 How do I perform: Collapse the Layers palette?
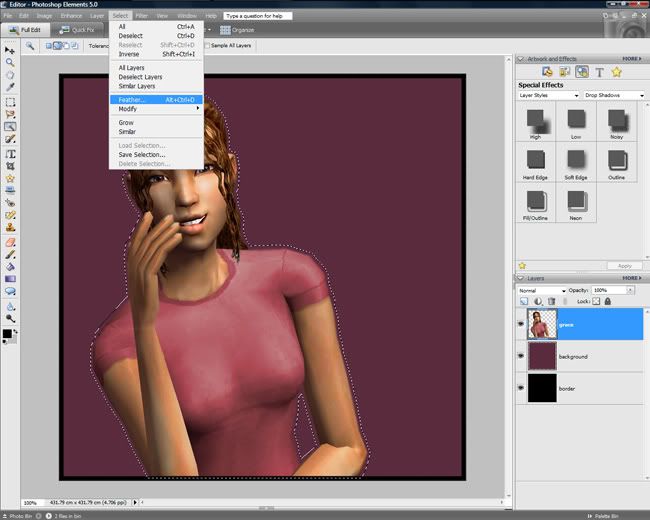[x=521, y=278]
